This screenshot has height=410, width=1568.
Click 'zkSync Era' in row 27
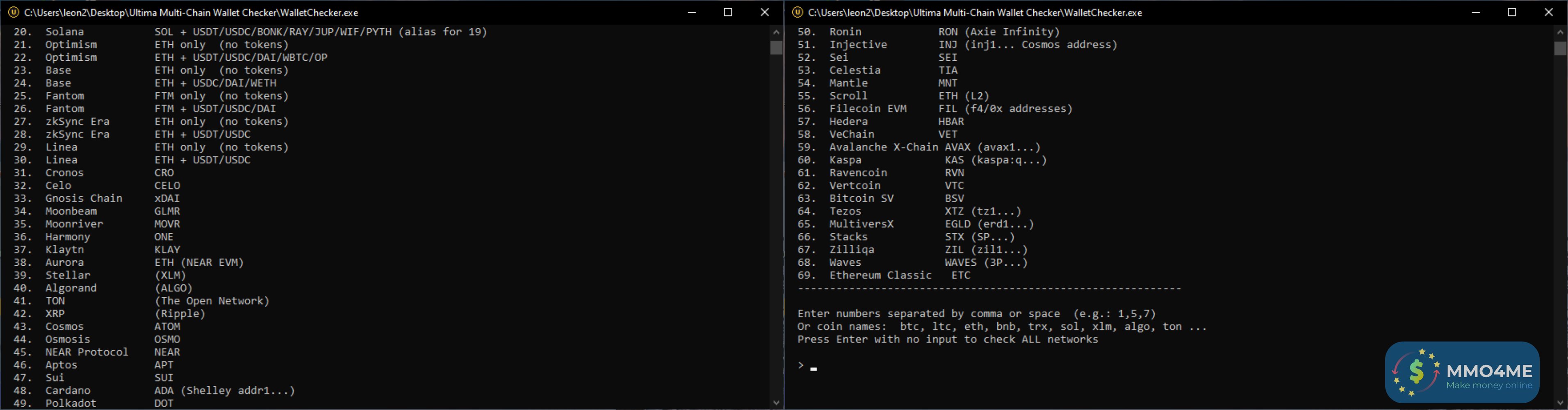(x=78, y=121)
